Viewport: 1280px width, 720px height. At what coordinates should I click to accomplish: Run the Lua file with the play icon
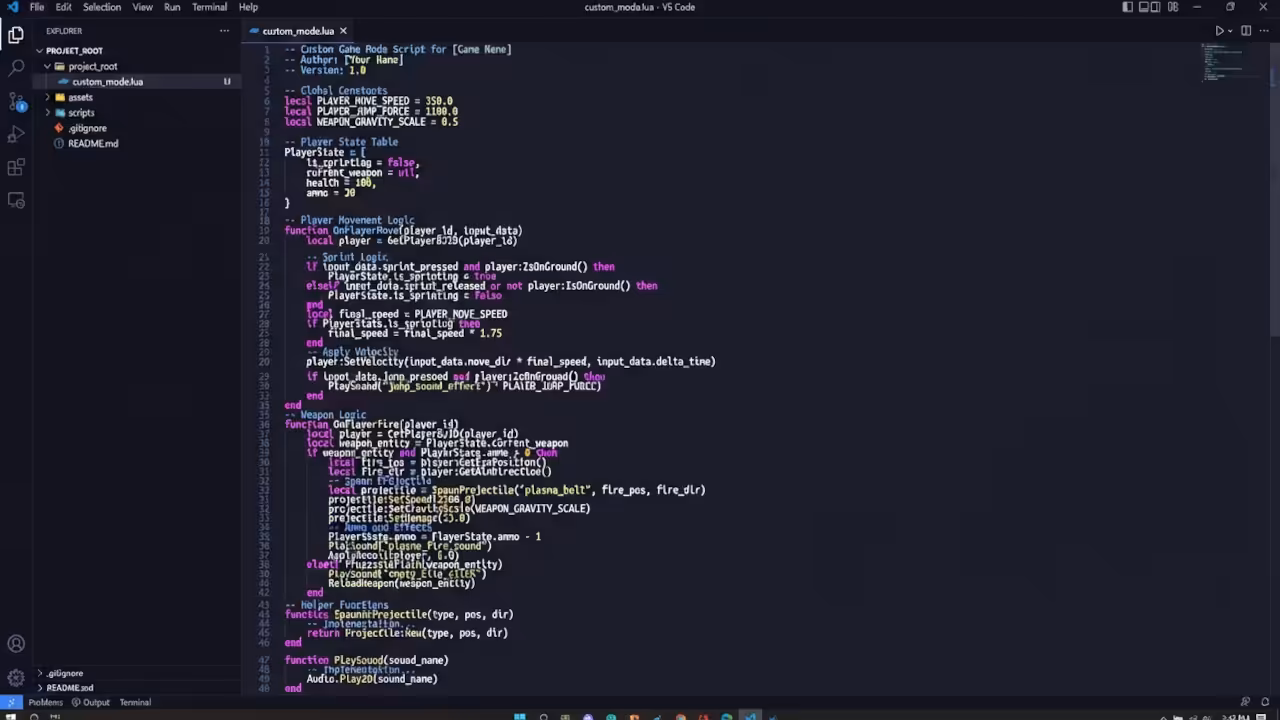pyautogui.click(x=1219, y=31)
